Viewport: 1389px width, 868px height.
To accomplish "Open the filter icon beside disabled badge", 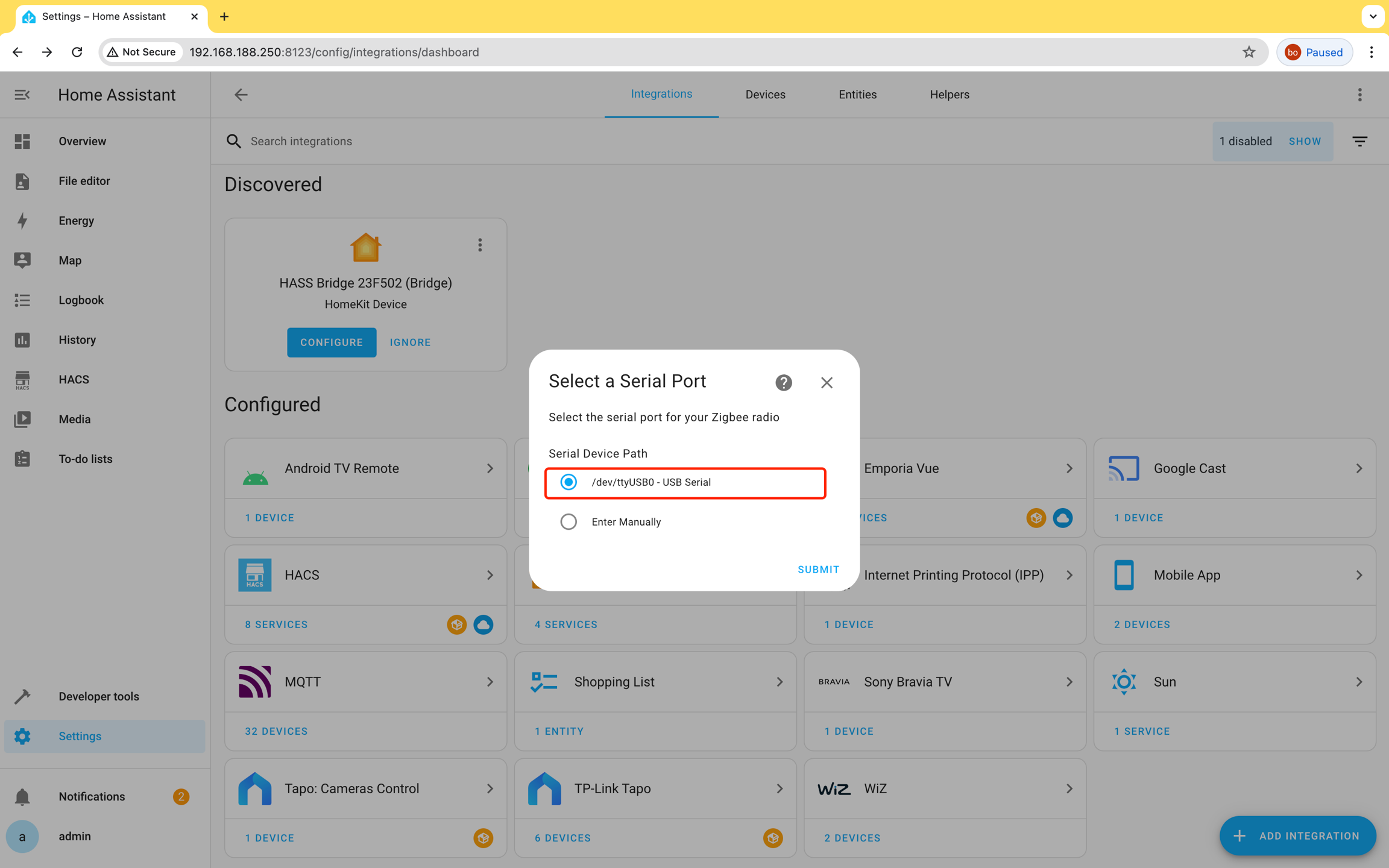I will (x=1359, y=142).
